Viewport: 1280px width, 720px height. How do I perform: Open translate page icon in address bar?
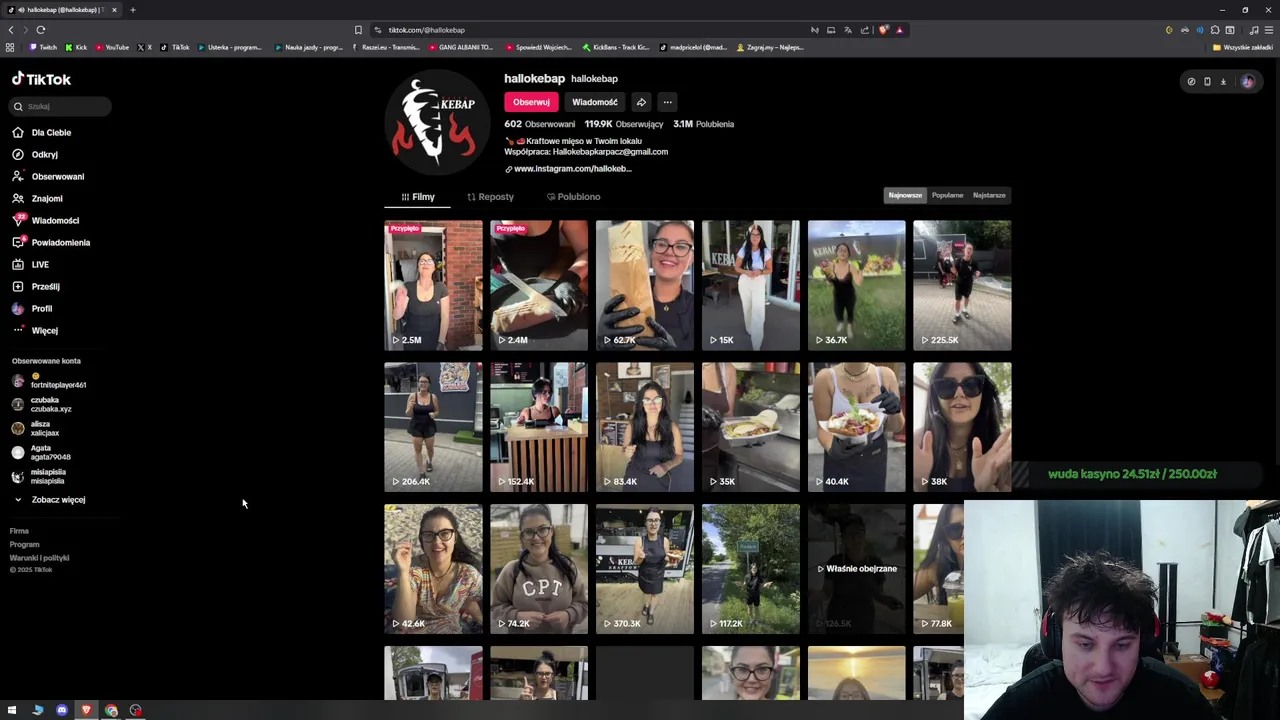848,30
